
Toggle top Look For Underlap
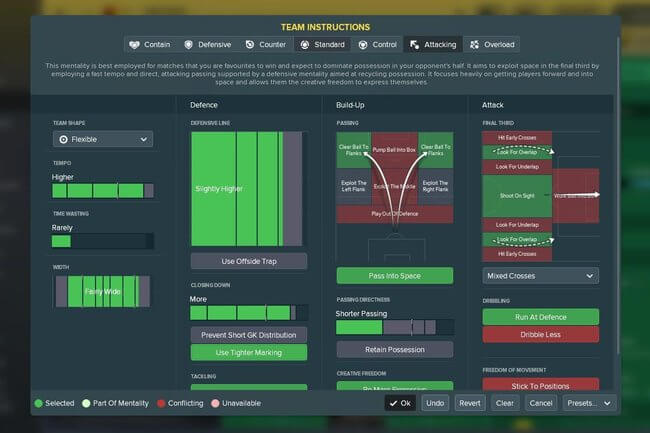(x=517, y=167)
